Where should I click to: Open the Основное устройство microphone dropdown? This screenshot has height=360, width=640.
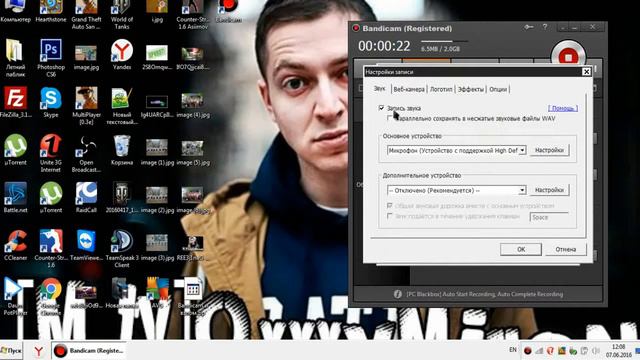pyautogui.click(x=456, y=150)
